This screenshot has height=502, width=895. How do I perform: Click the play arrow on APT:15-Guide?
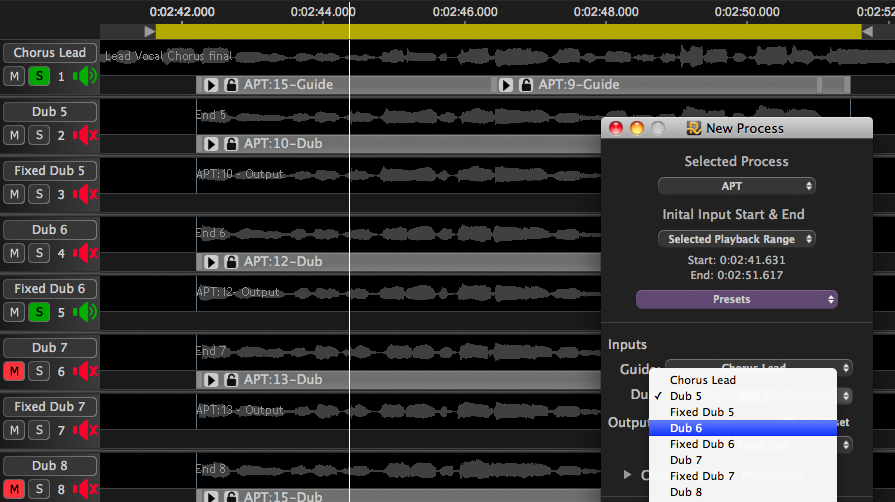point(211,85)
